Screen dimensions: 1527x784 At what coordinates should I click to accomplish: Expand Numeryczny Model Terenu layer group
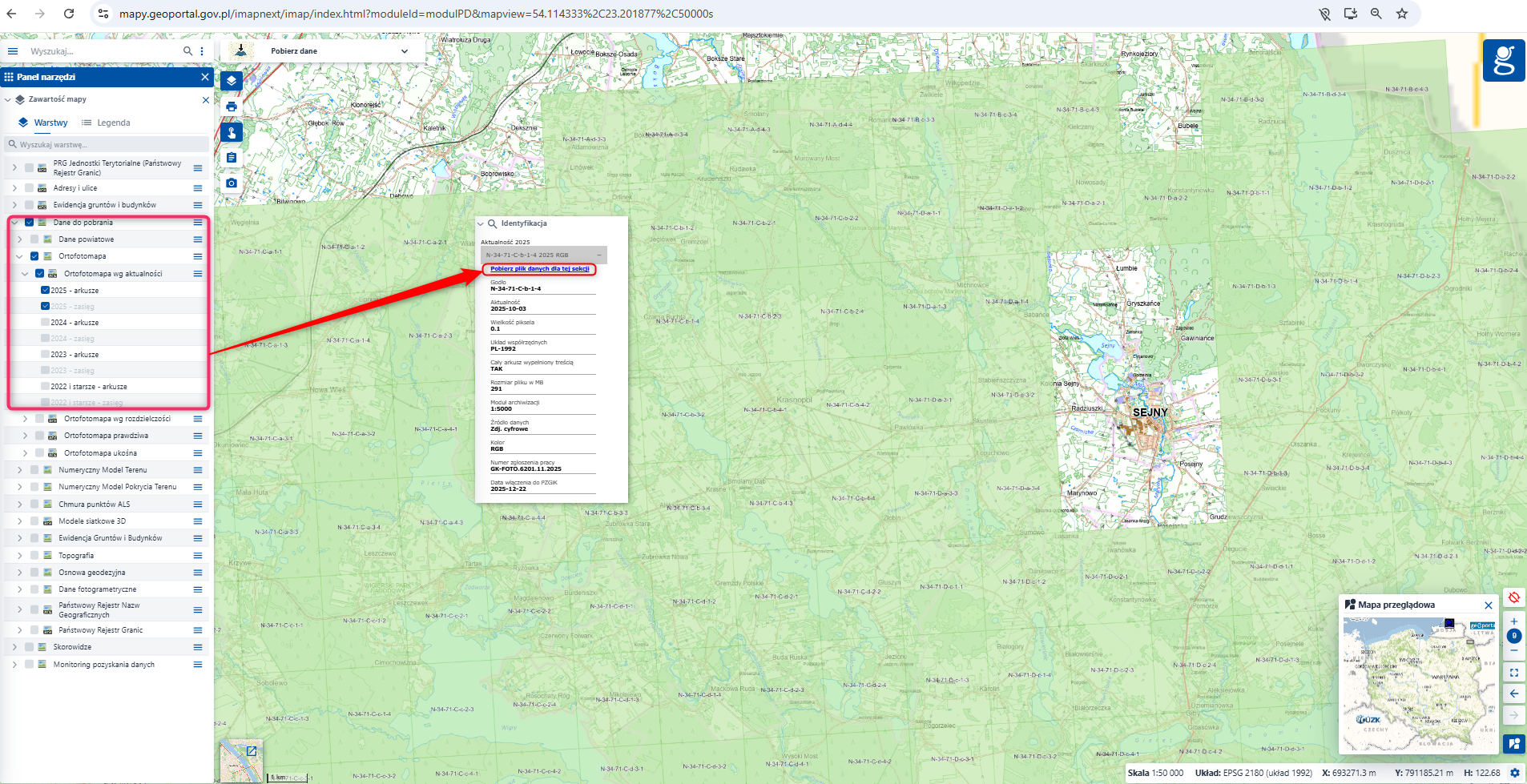(20, 470)
